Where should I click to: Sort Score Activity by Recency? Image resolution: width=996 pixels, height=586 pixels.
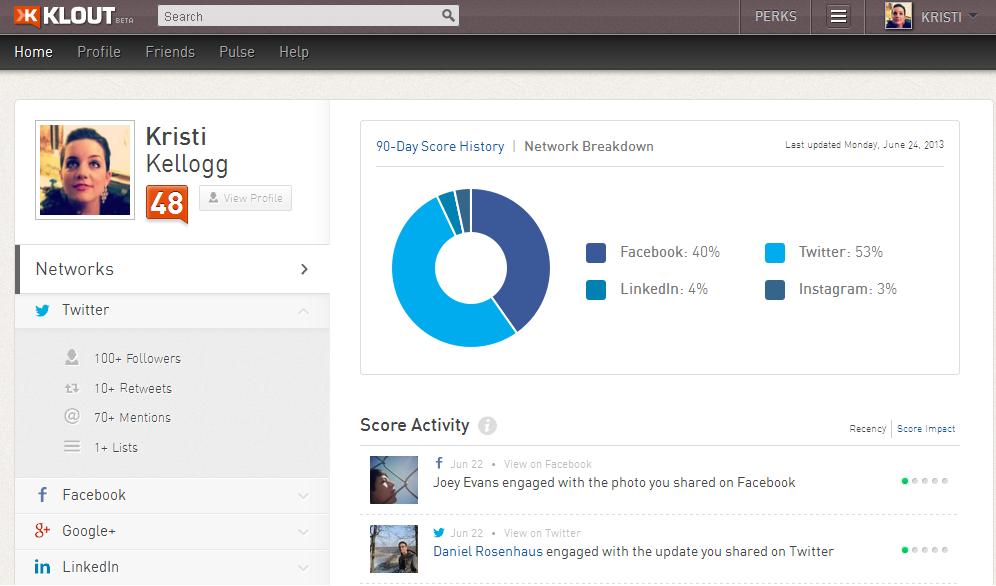(868, 429)
